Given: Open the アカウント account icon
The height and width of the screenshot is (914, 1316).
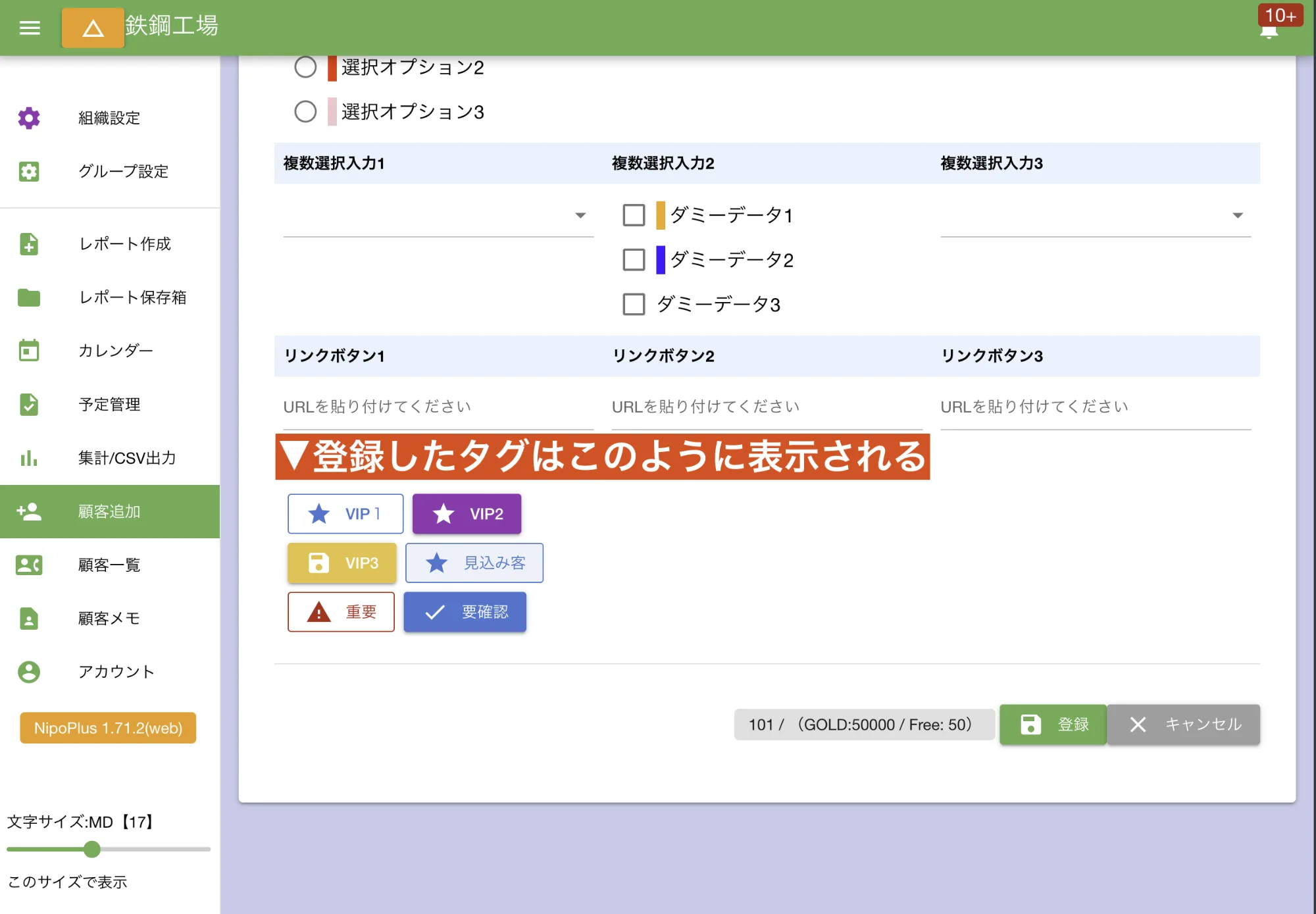Looking at the screenshot, I should pos(29,671).
